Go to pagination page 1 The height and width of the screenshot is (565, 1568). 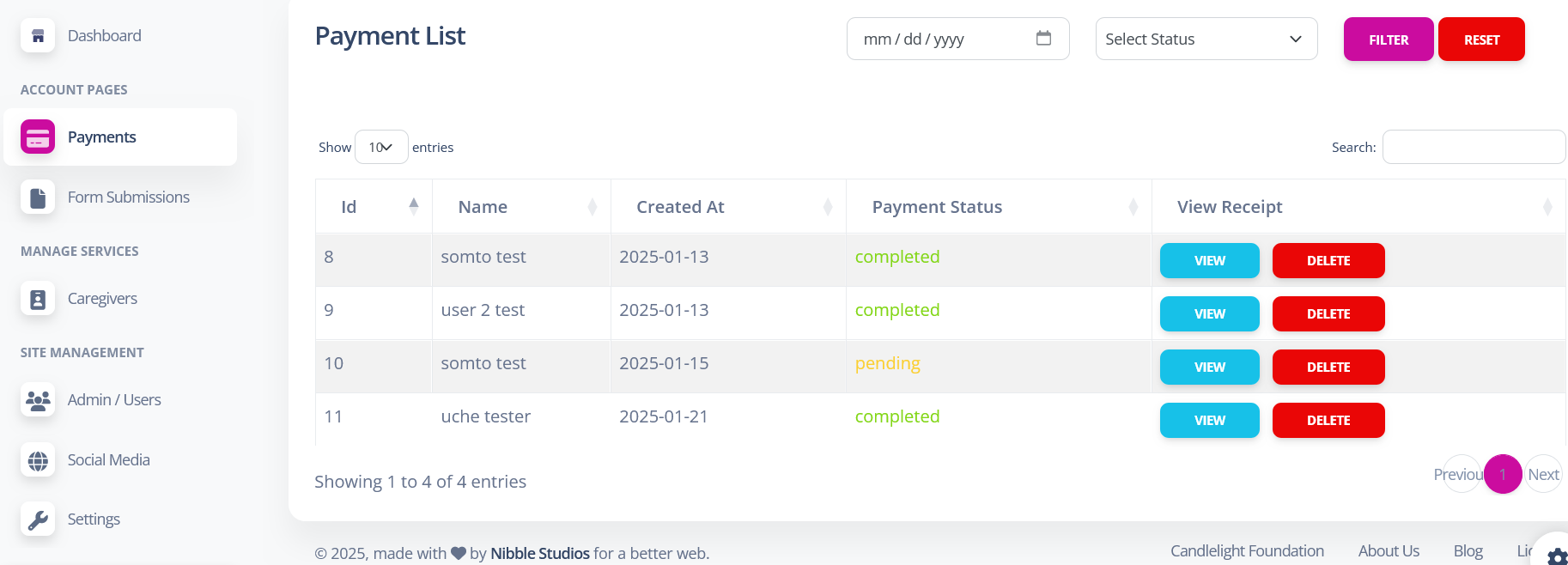(x=1502, y=474)
